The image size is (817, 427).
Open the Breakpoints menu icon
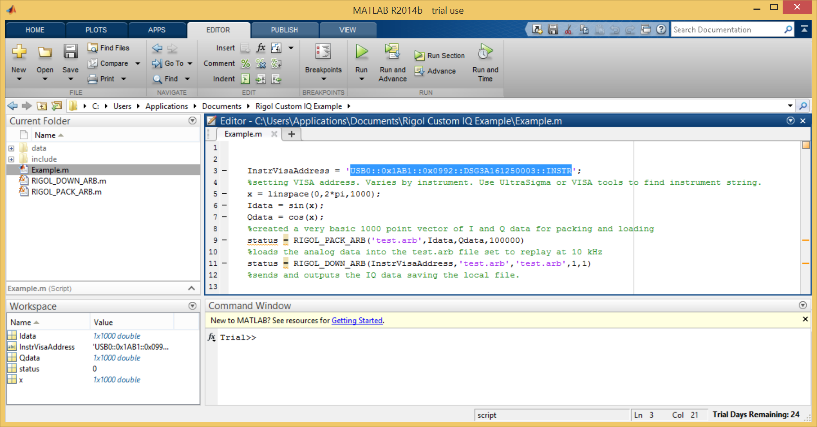point(323,52)
